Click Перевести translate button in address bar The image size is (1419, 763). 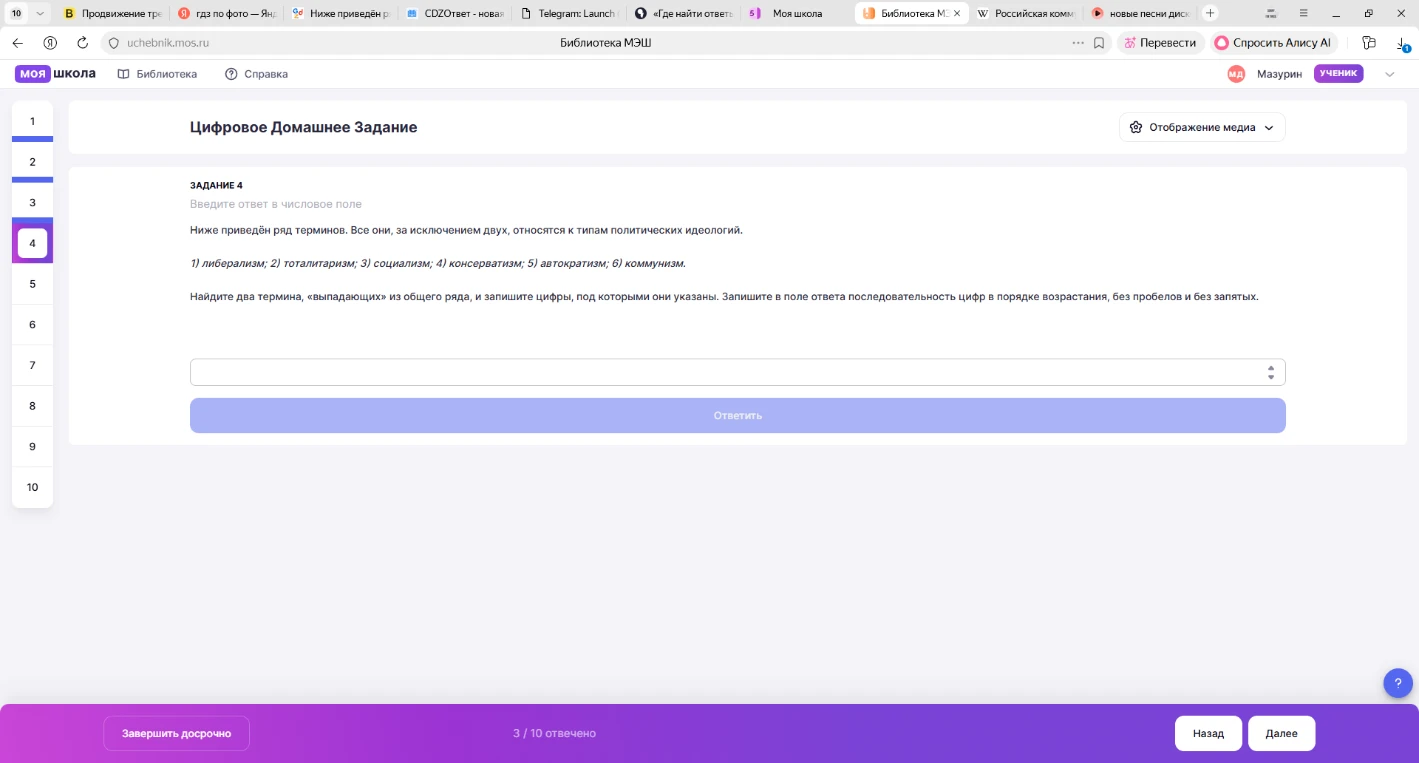[1160, 43]
